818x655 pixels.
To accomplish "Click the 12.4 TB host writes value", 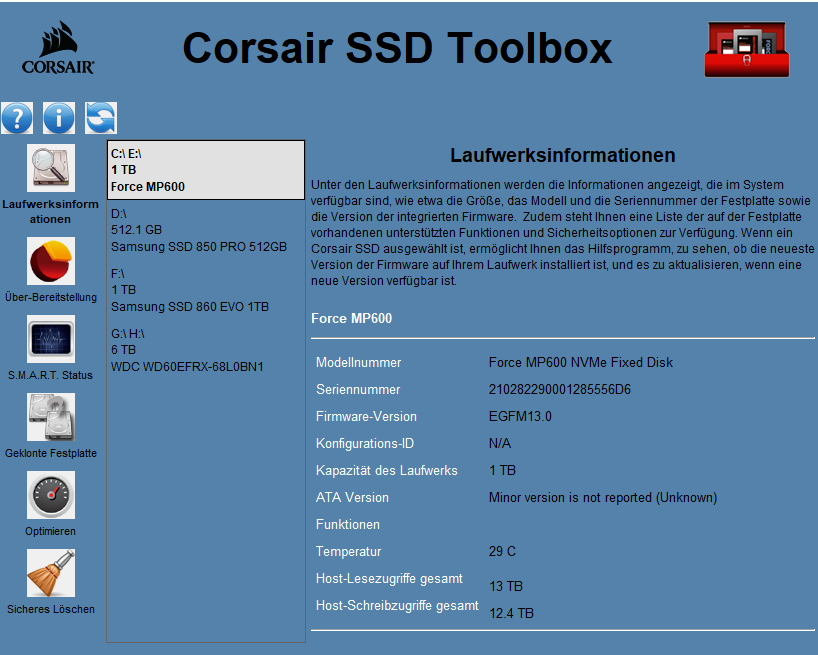I will click(x=512, y=613).
